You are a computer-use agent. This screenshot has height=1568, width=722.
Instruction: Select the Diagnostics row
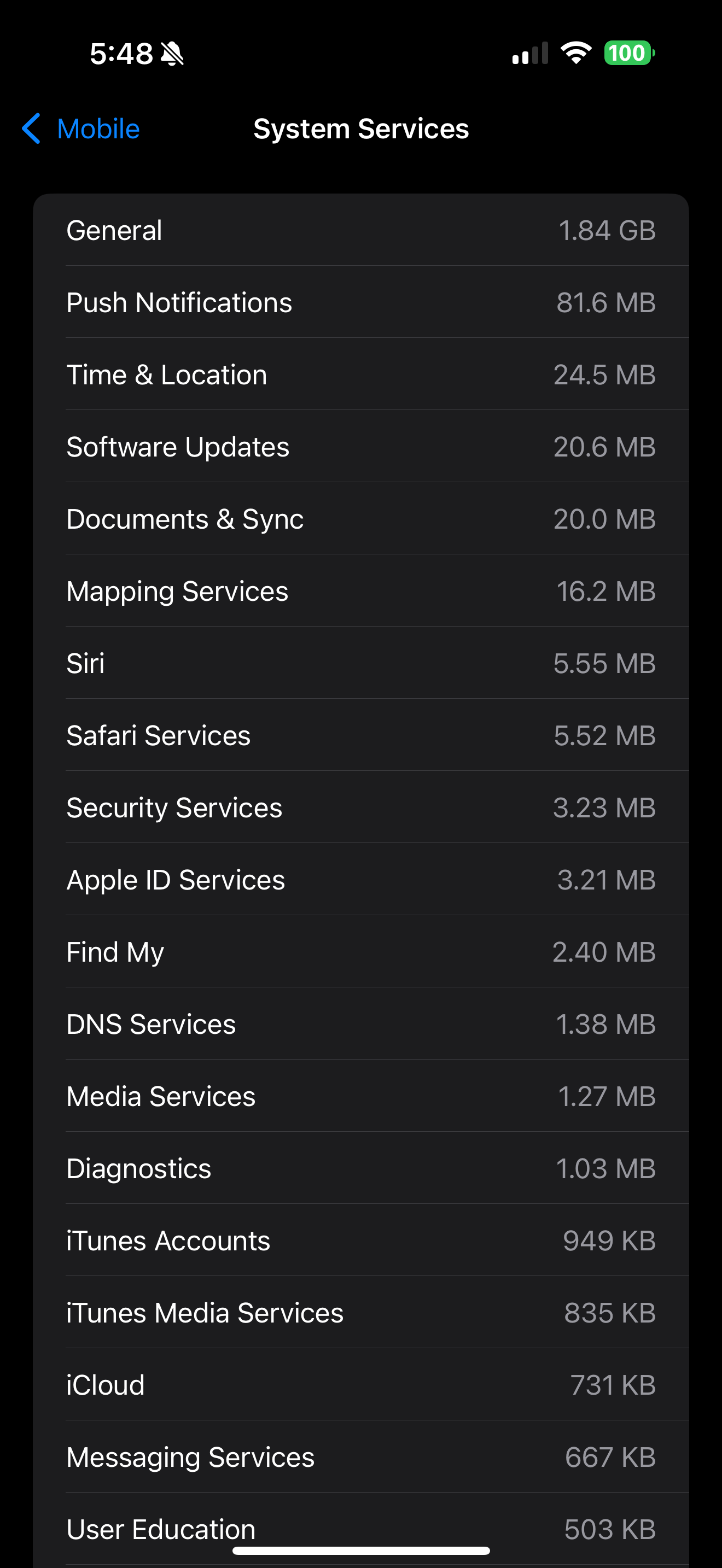(361, 1169)
